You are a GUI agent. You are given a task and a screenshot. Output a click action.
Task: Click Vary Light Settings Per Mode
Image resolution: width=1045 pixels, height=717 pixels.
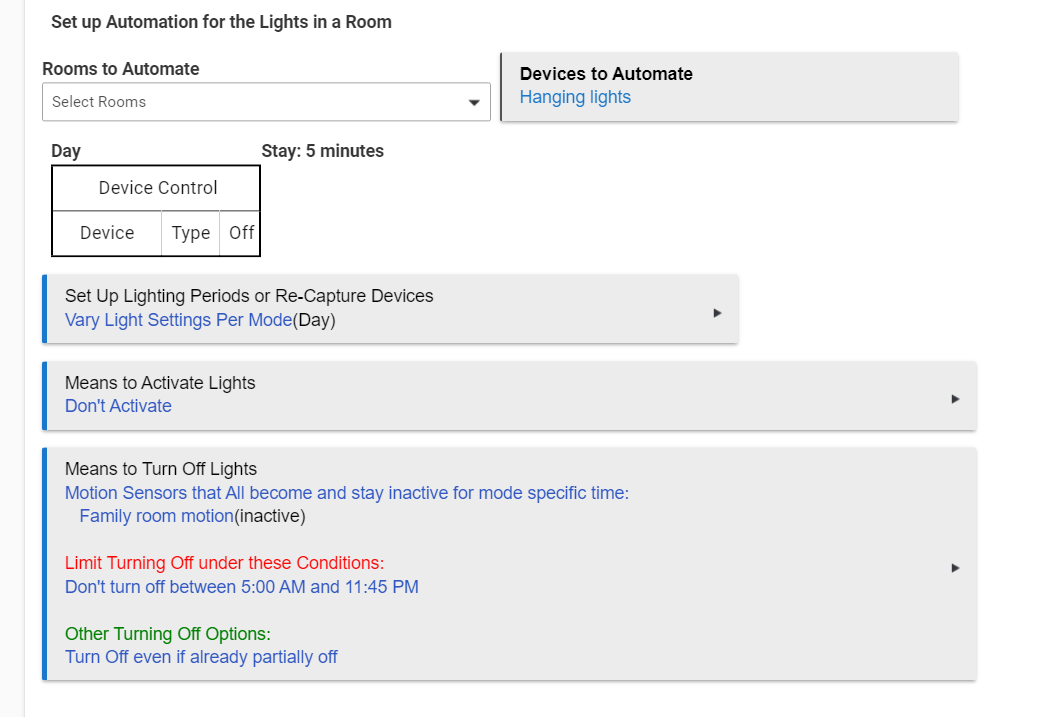coord(178,320)
